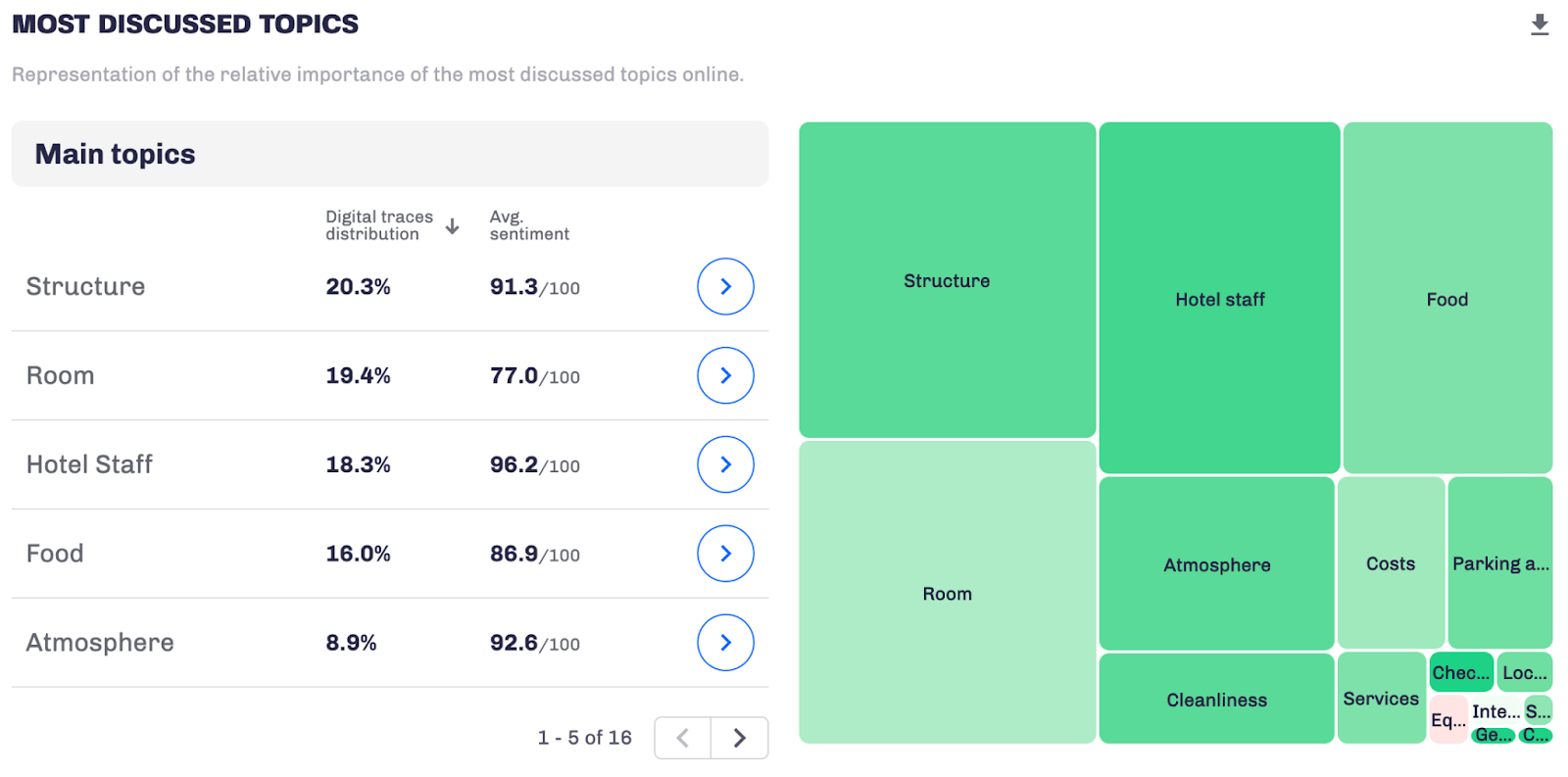Click the Room block in treemap
This screenshot has width=1568, height=777.
click(x=947, y=593)
